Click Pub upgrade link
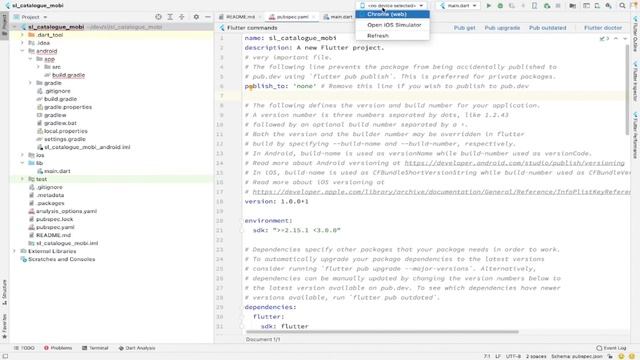 coord(502,28)
